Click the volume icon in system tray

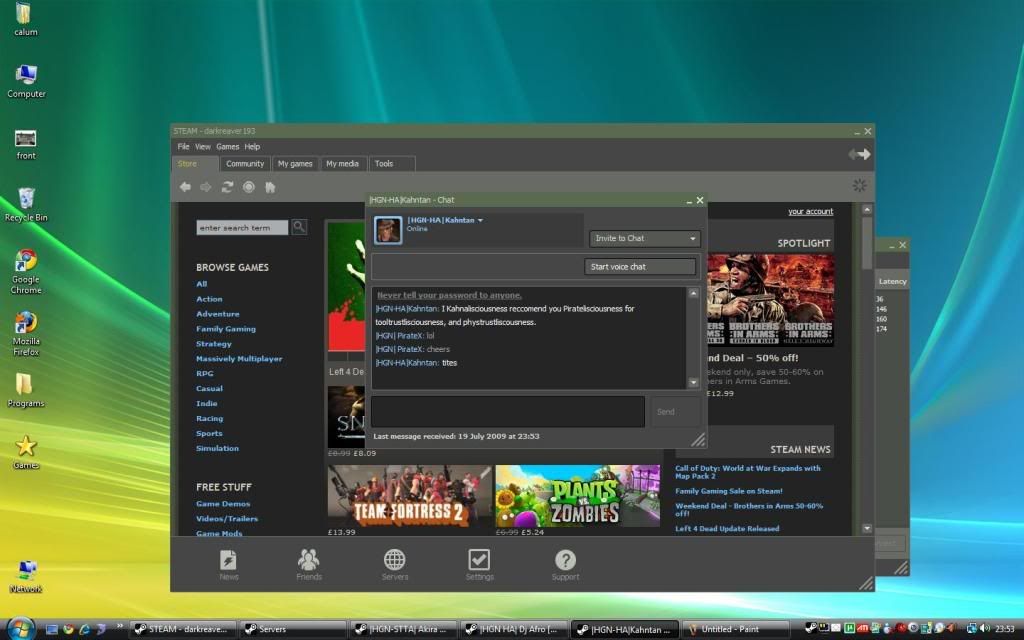[984, 628]
